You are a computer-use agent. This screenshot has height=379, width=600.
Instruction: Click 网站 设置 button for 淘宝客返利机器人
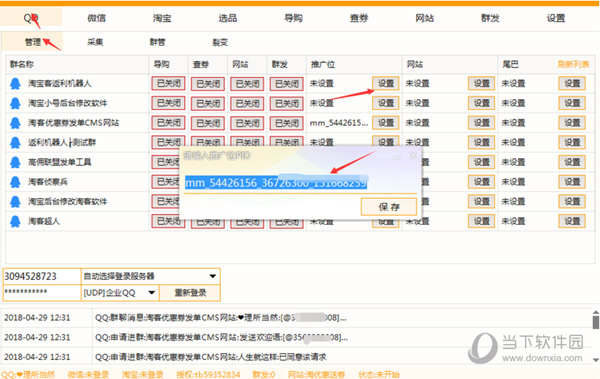coord(481,83)
